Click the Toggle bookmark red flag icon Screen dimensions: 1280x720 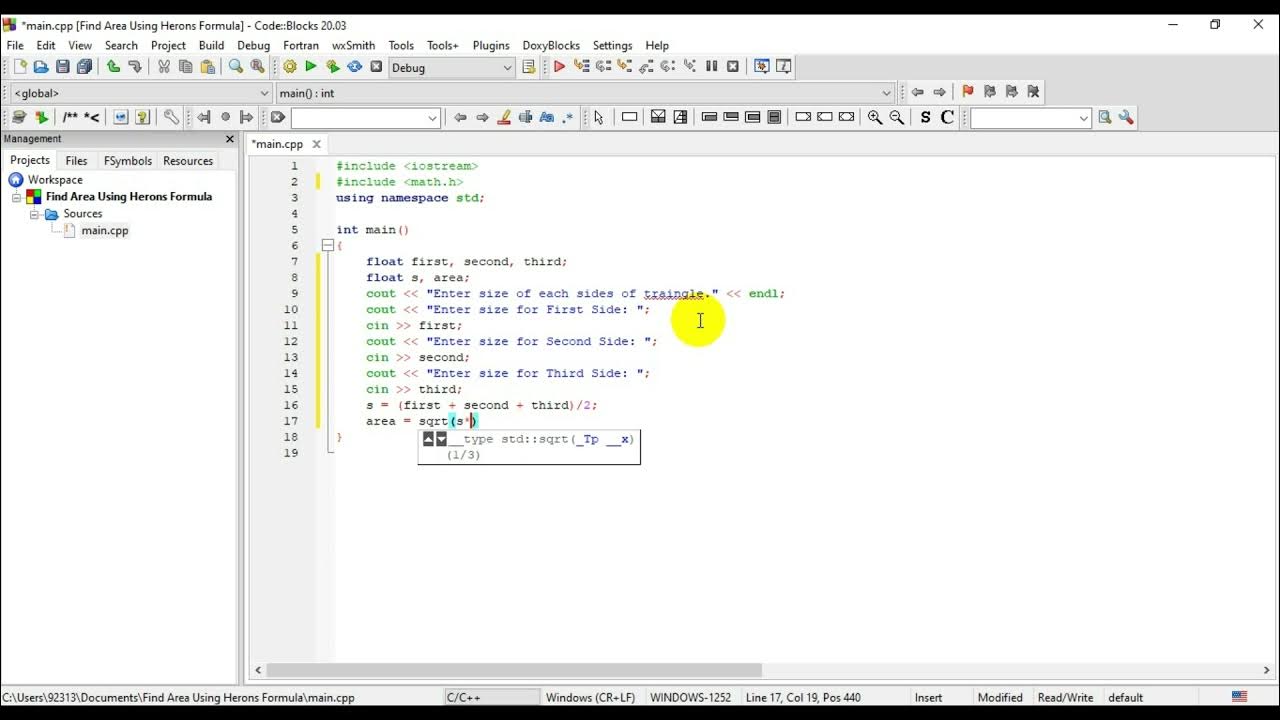[967, 92]
